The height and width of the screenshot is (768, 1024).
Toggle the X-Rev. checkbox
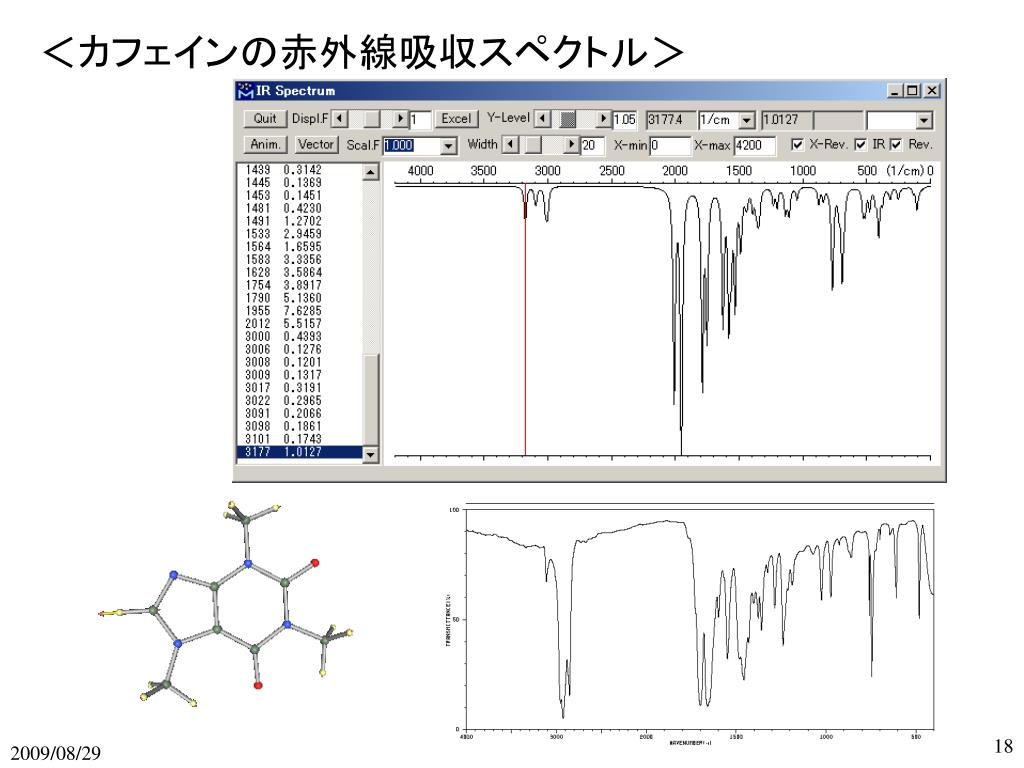tap(797, 144)
